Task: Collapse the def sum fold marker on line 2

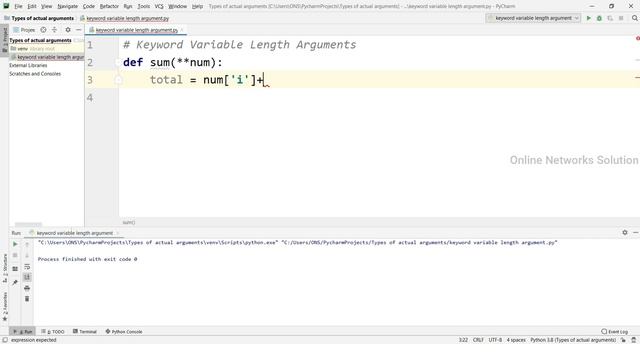Action: [118, 62]
